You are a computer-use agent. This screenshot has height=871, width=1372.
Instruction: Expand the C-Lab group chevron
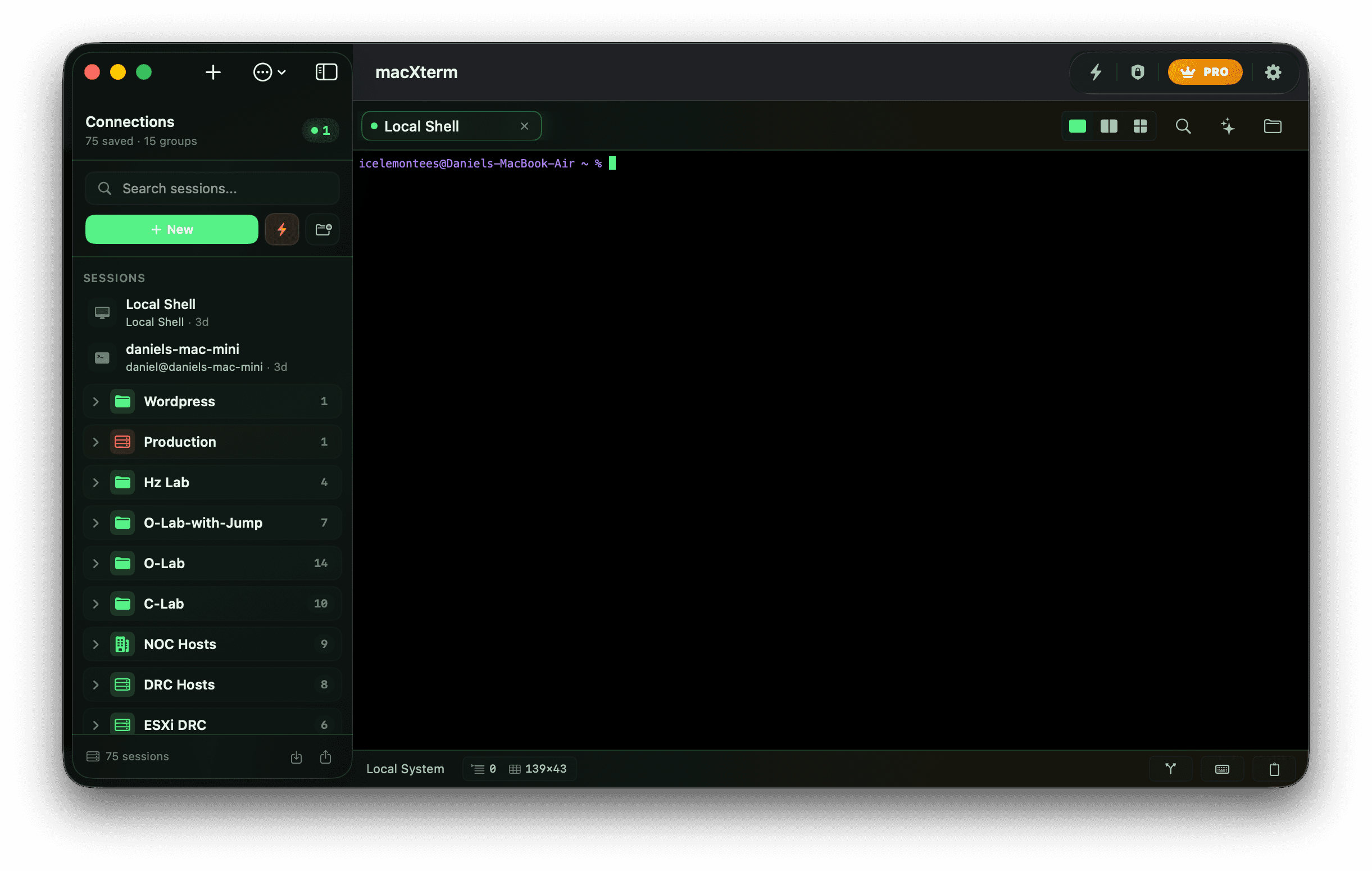(x=96, y=604)
